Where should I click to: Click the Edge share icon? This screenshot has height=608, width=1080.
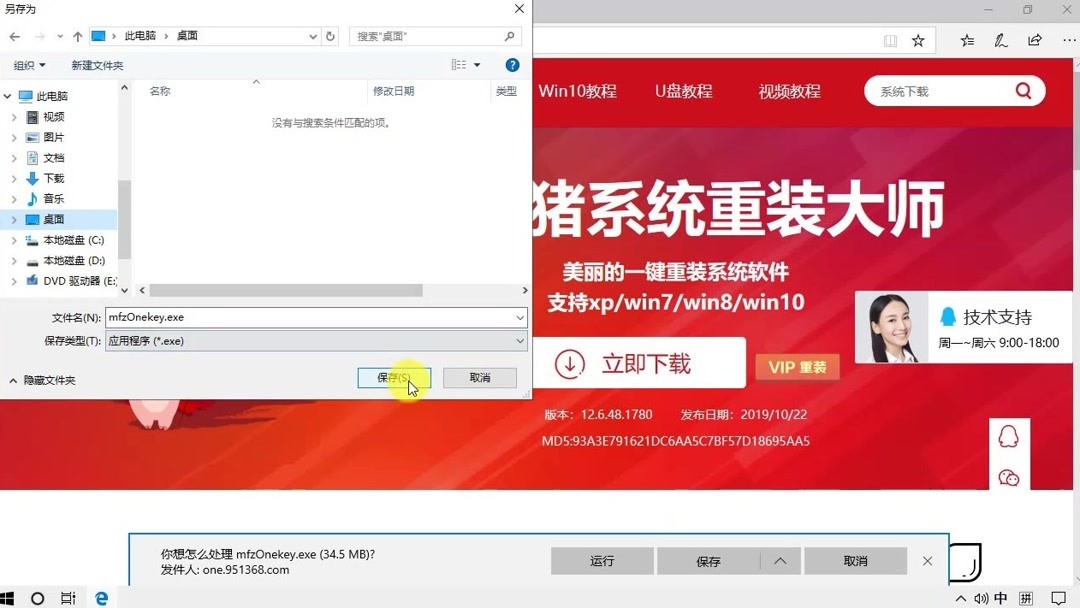pyautogui.click(x=1036, y=40)
